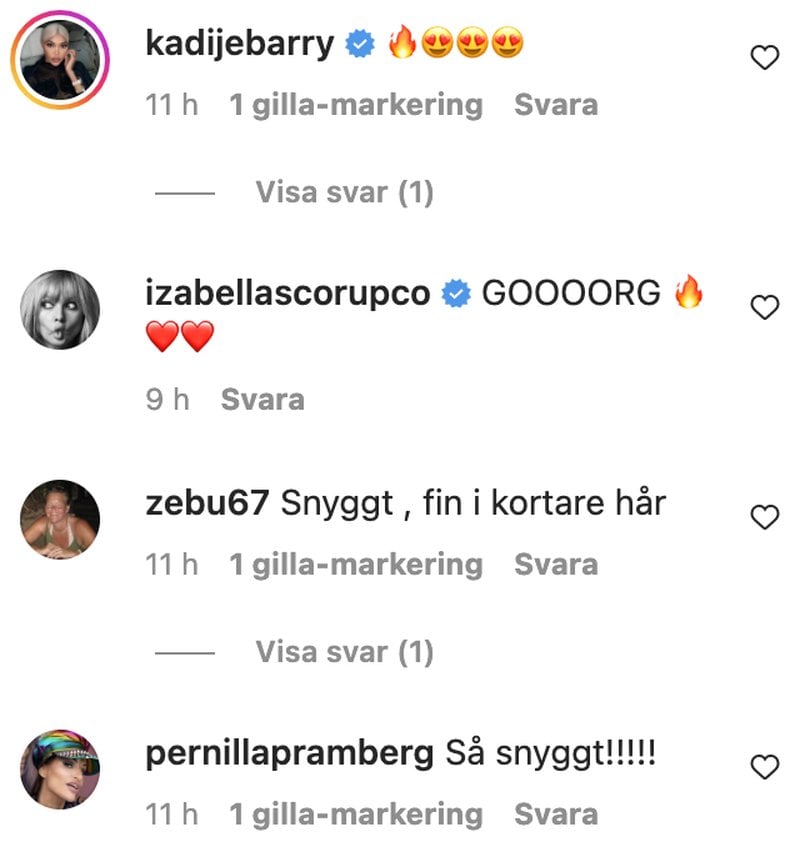Open pernillapramberg's profile avatar

pos(60,769)
